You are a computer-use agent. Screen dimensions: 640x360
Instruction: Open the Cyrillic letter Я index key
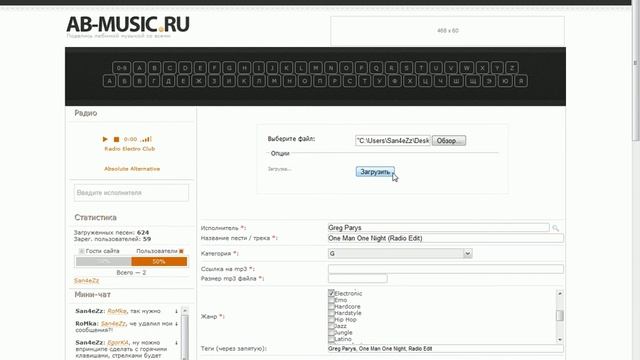[x=521, y=81]
